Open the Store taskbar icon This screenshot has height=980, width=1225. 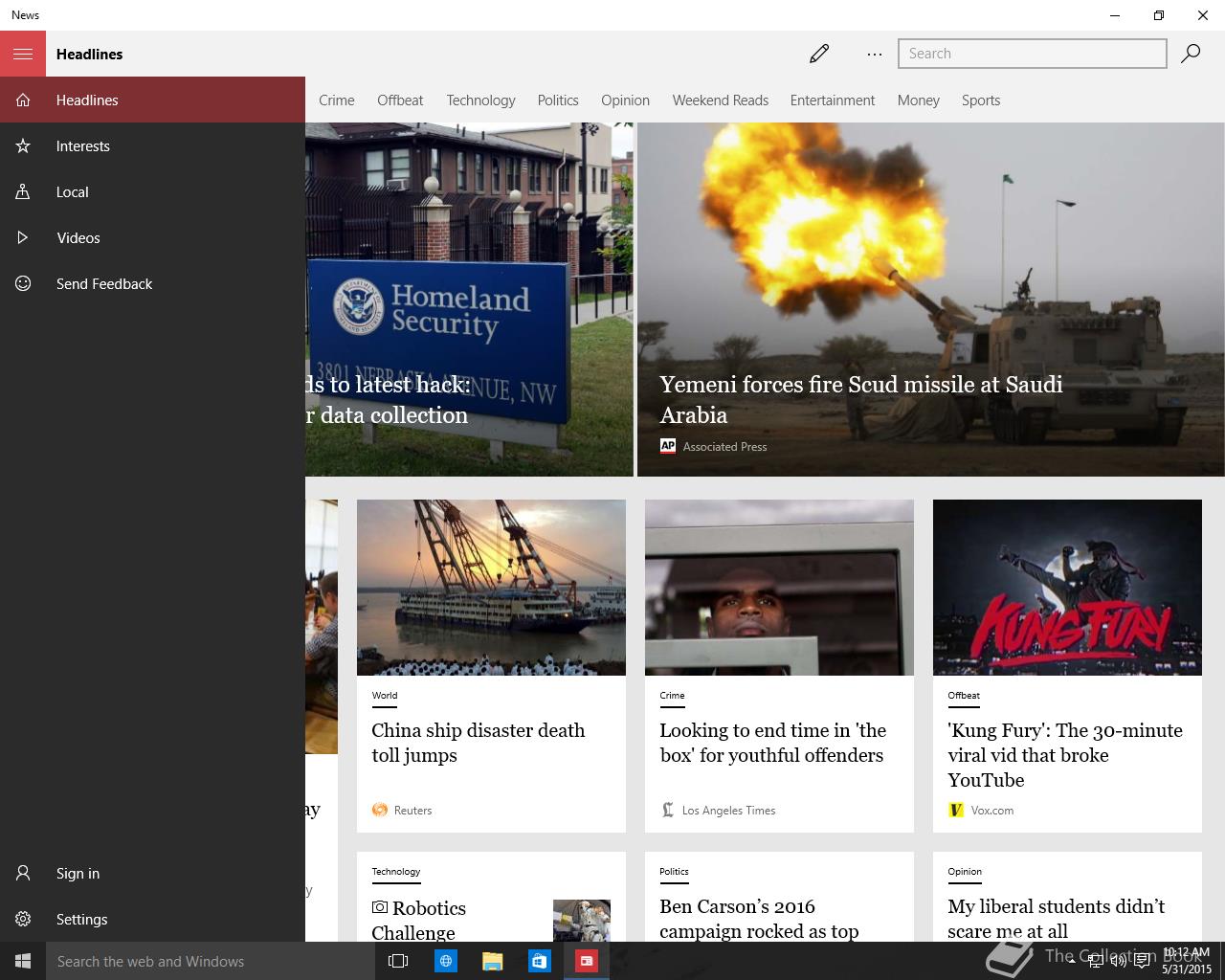click(x=540, y=961)
